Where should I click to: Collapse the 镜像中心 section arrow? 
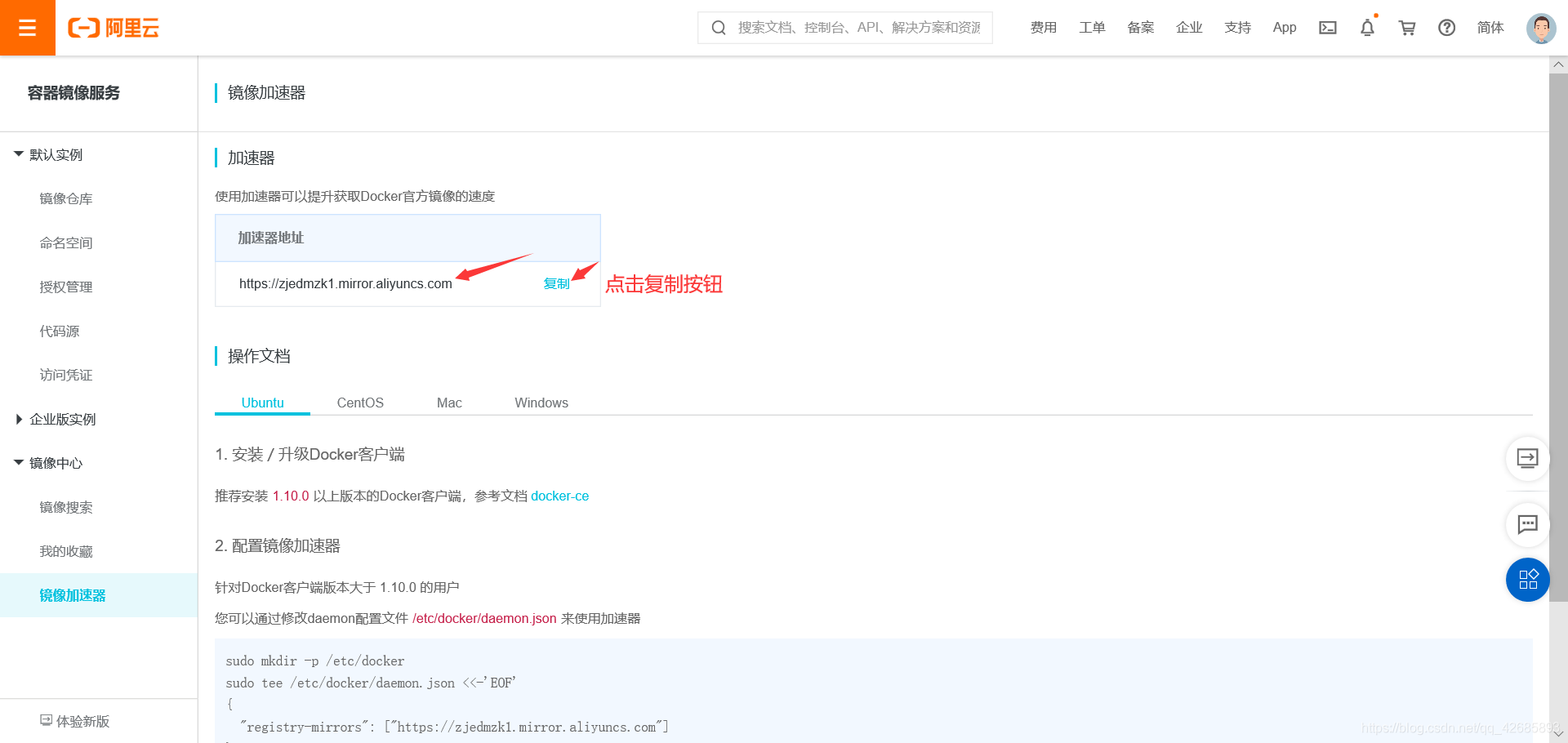click(x=19, y=463)
